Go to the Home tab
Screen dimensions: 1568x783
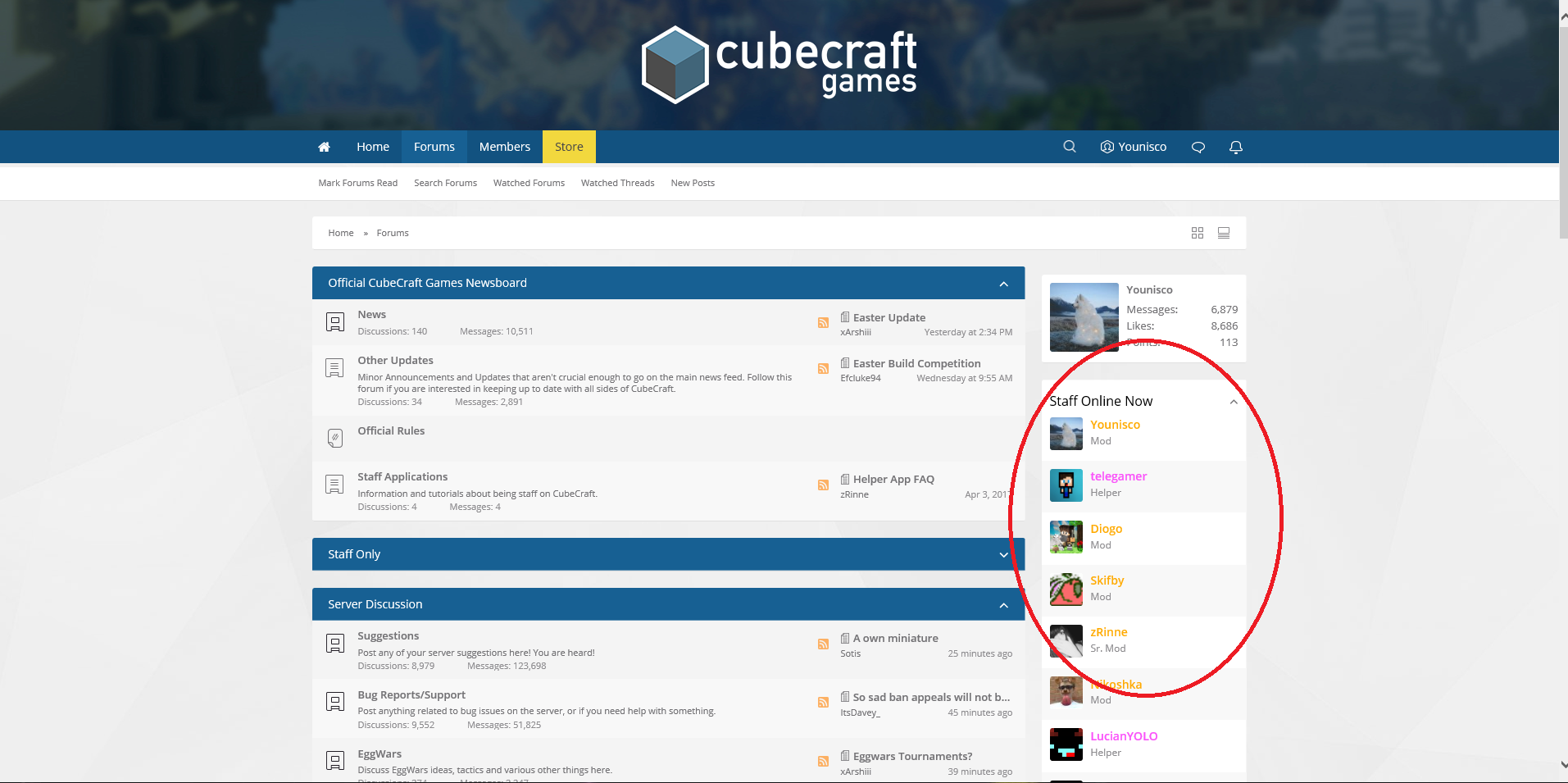tap(373, 147)
